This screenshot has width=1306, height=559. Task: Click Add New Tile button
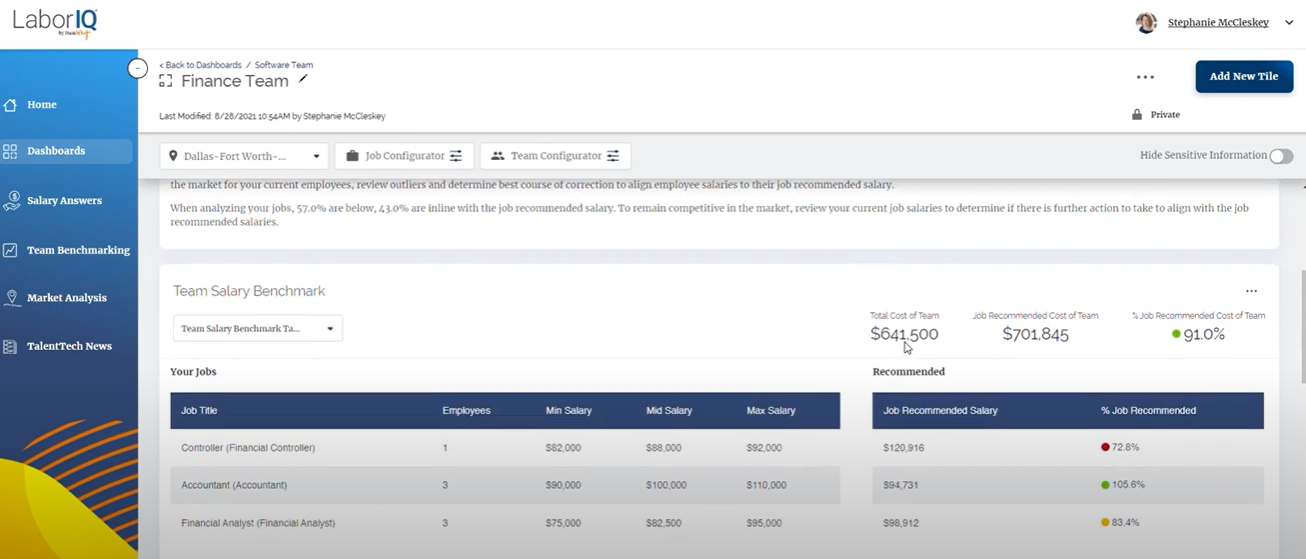1244,77
